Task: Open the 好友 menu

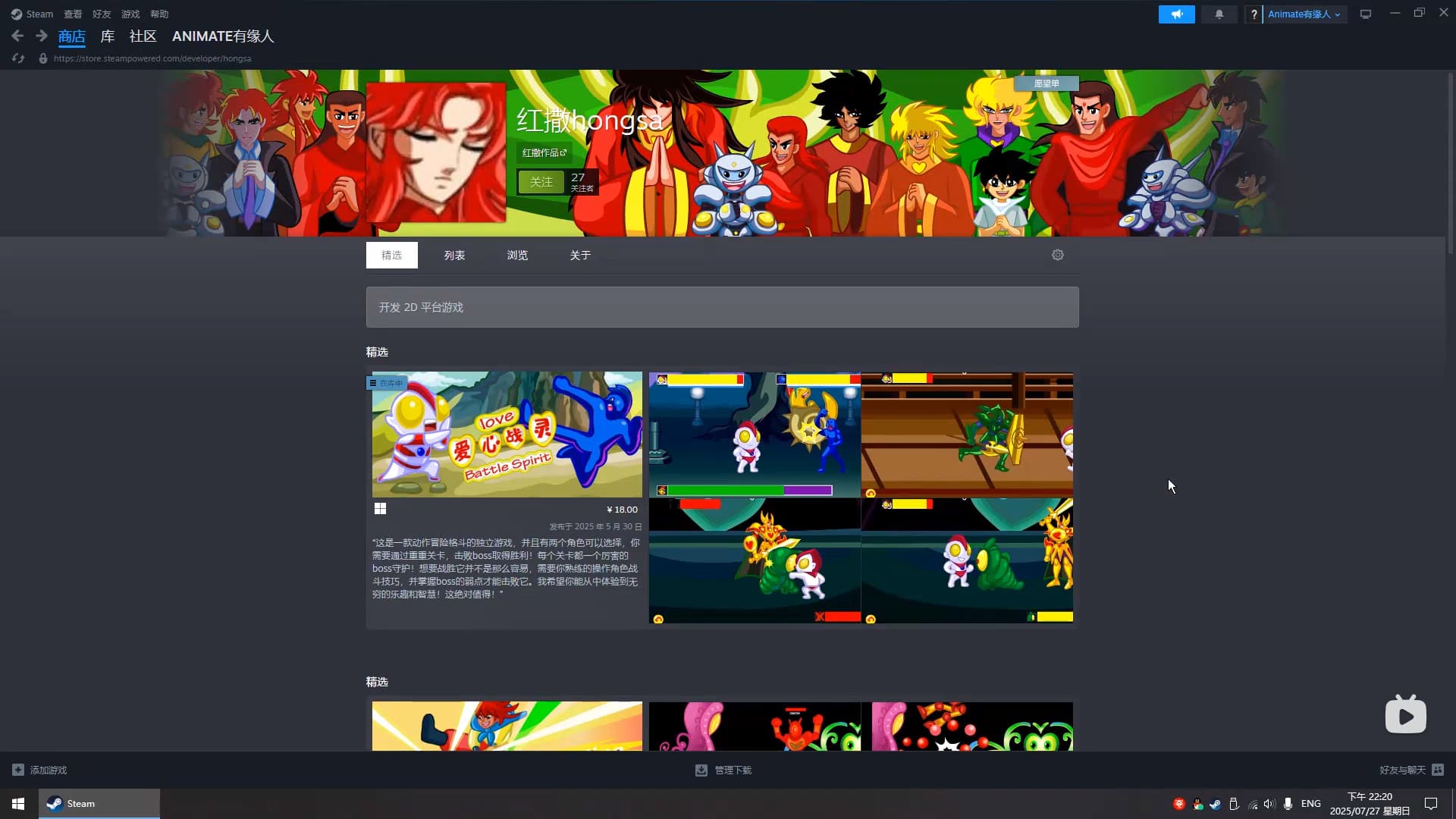Action: [x=102, y=14]
